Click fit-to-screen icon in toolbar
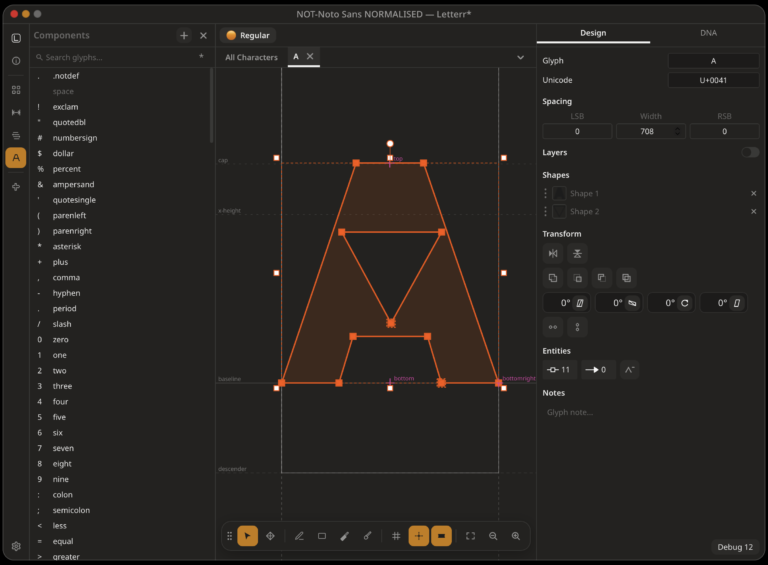This screenshot has width=768, height=565. 470,536
